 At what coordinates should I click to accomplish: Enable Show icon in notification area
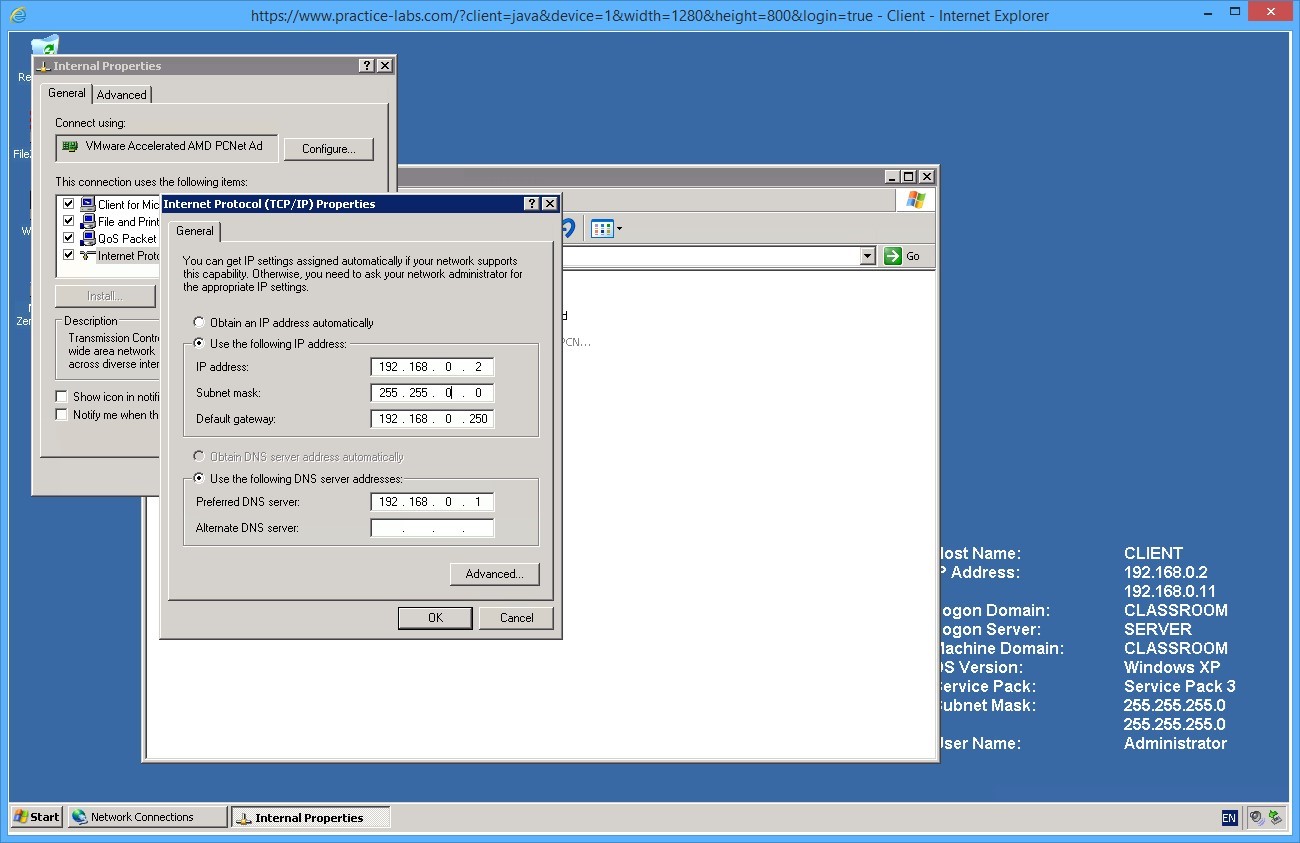point(61,396)
